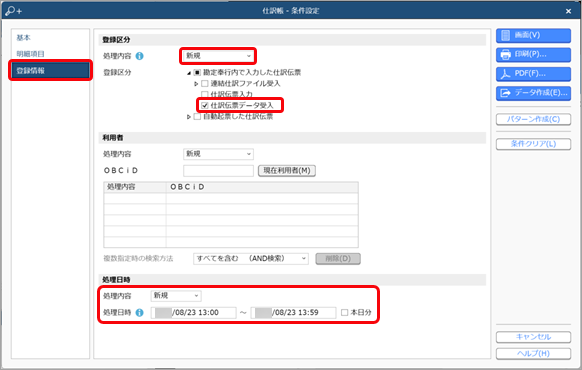Open 複数指定時の検索方法 dropdown
This screenshot has width=582, height=370.
click(251, 259)
